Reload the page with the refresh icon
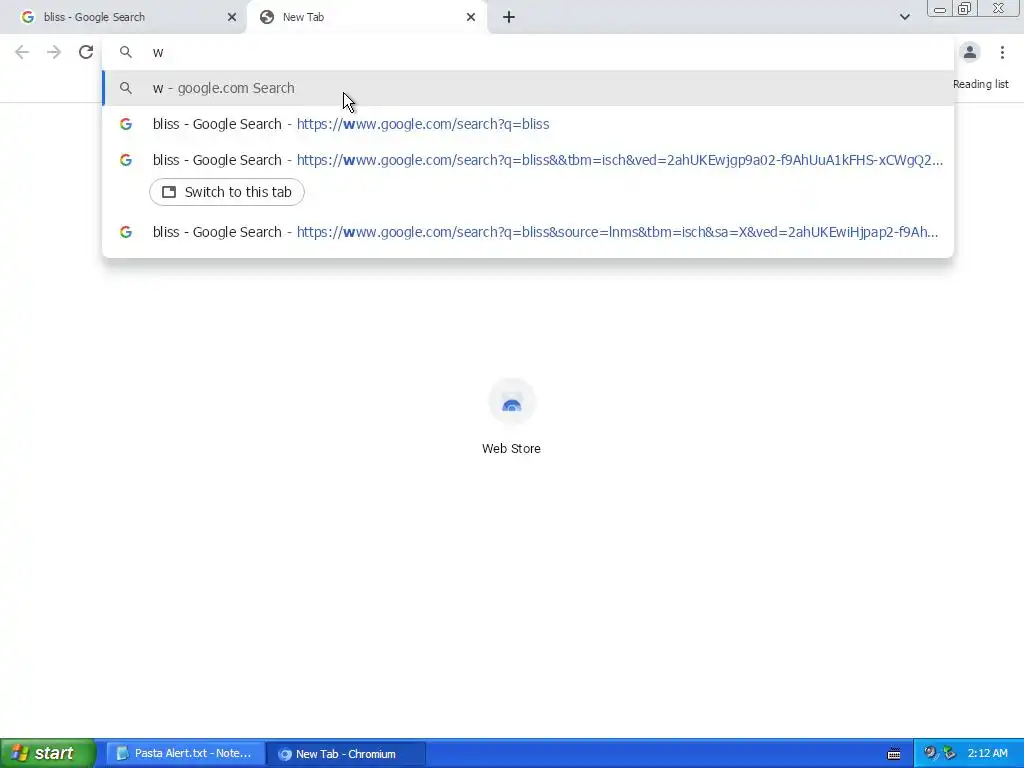The height and width of the screenshot is (768, 1024). tap(86, 52)
